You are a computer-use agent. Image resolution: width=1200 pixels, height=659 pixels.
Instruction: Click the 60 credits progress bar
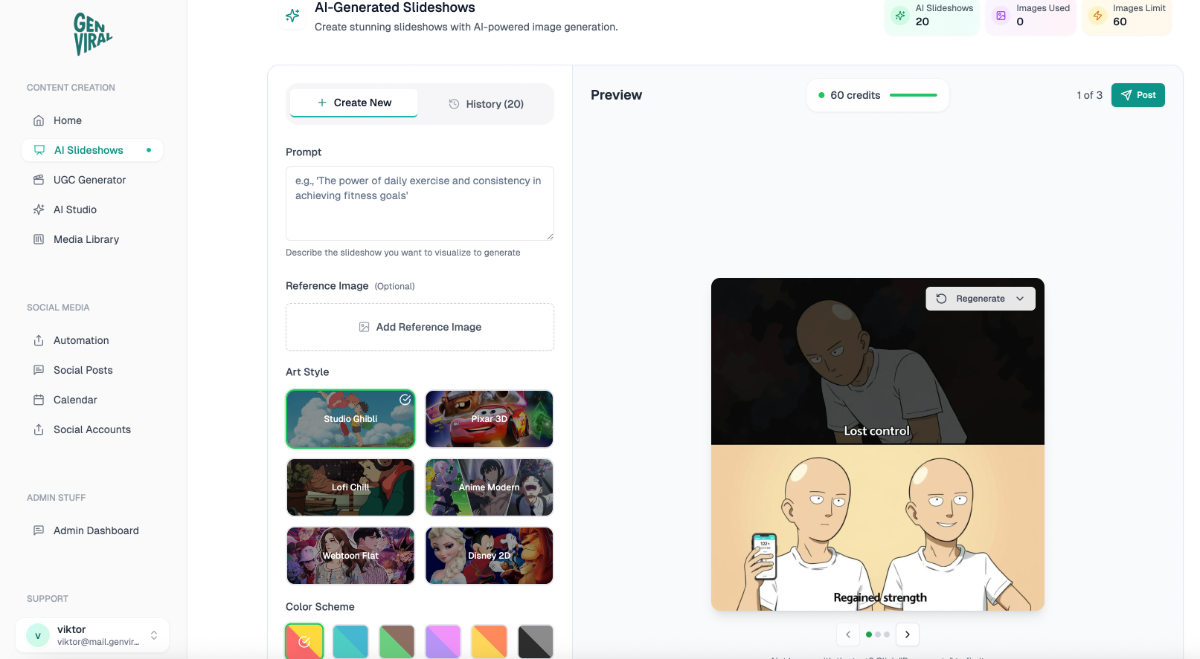coord(913,96)
